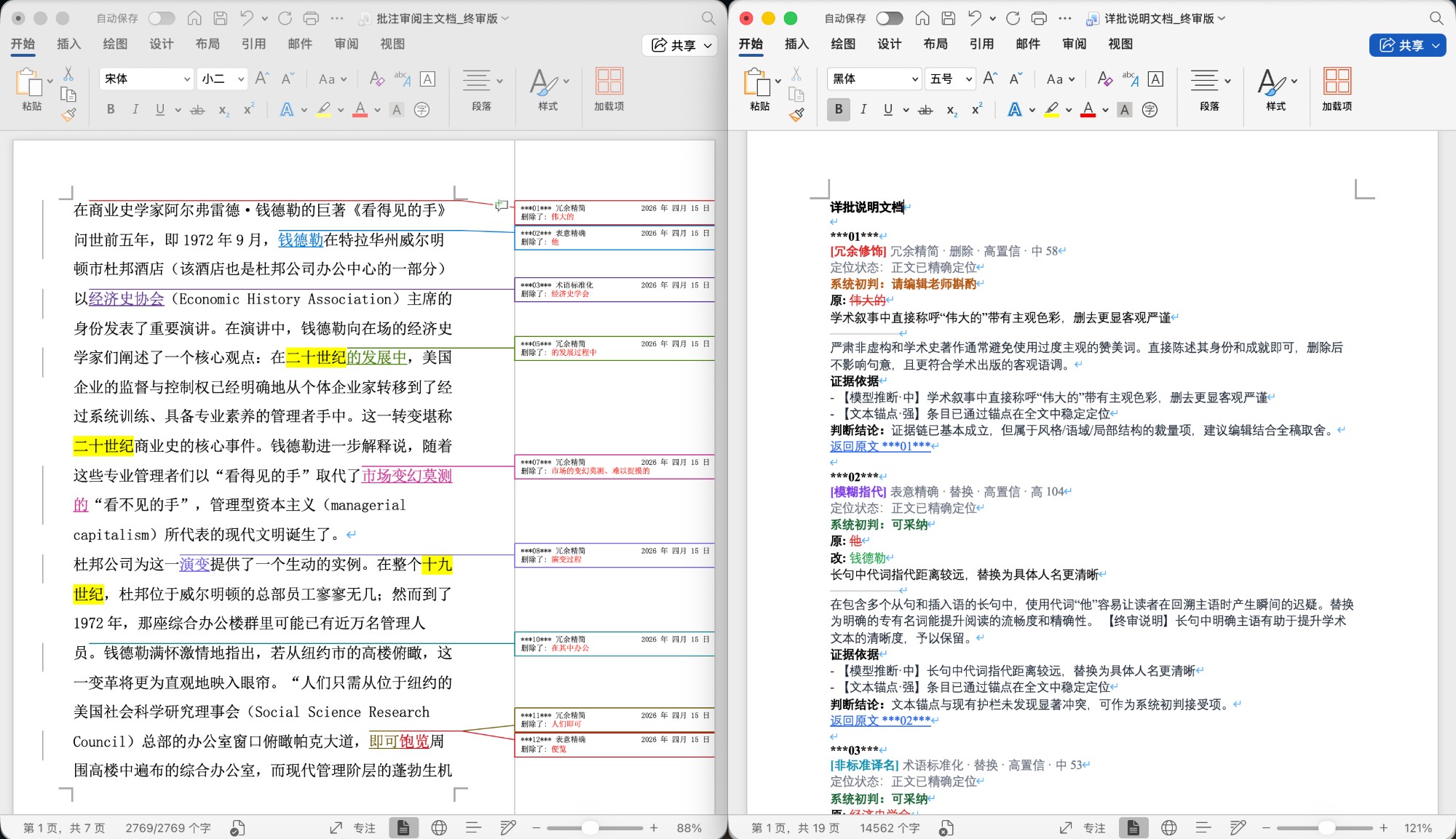Click Character shading icon in right window

click(1125, 110)
